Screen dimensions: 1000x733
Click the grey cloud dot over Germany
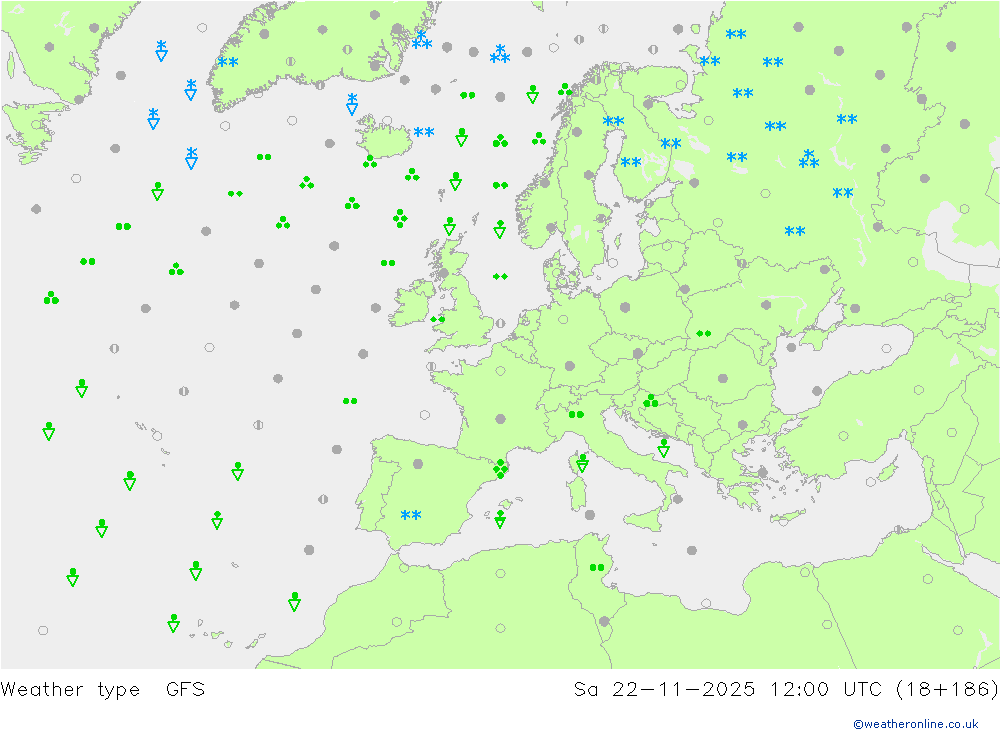(x=570, y=366)
